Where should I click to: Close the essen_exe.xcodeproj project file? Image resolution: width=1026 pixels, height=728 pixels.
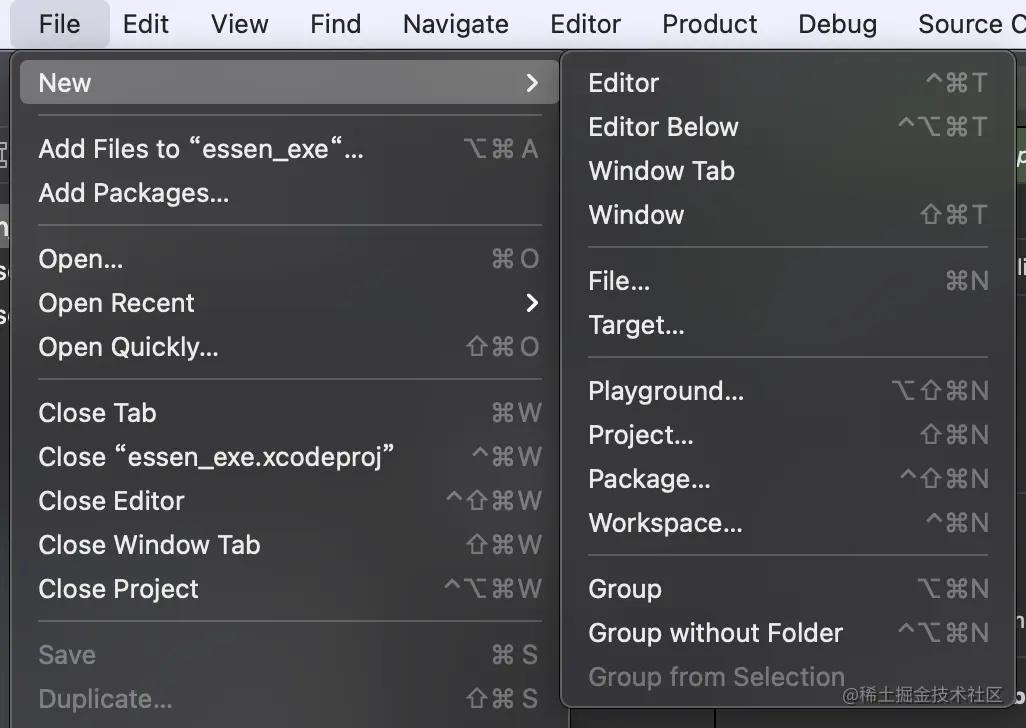pyautogui.click(x=216, y=457)
